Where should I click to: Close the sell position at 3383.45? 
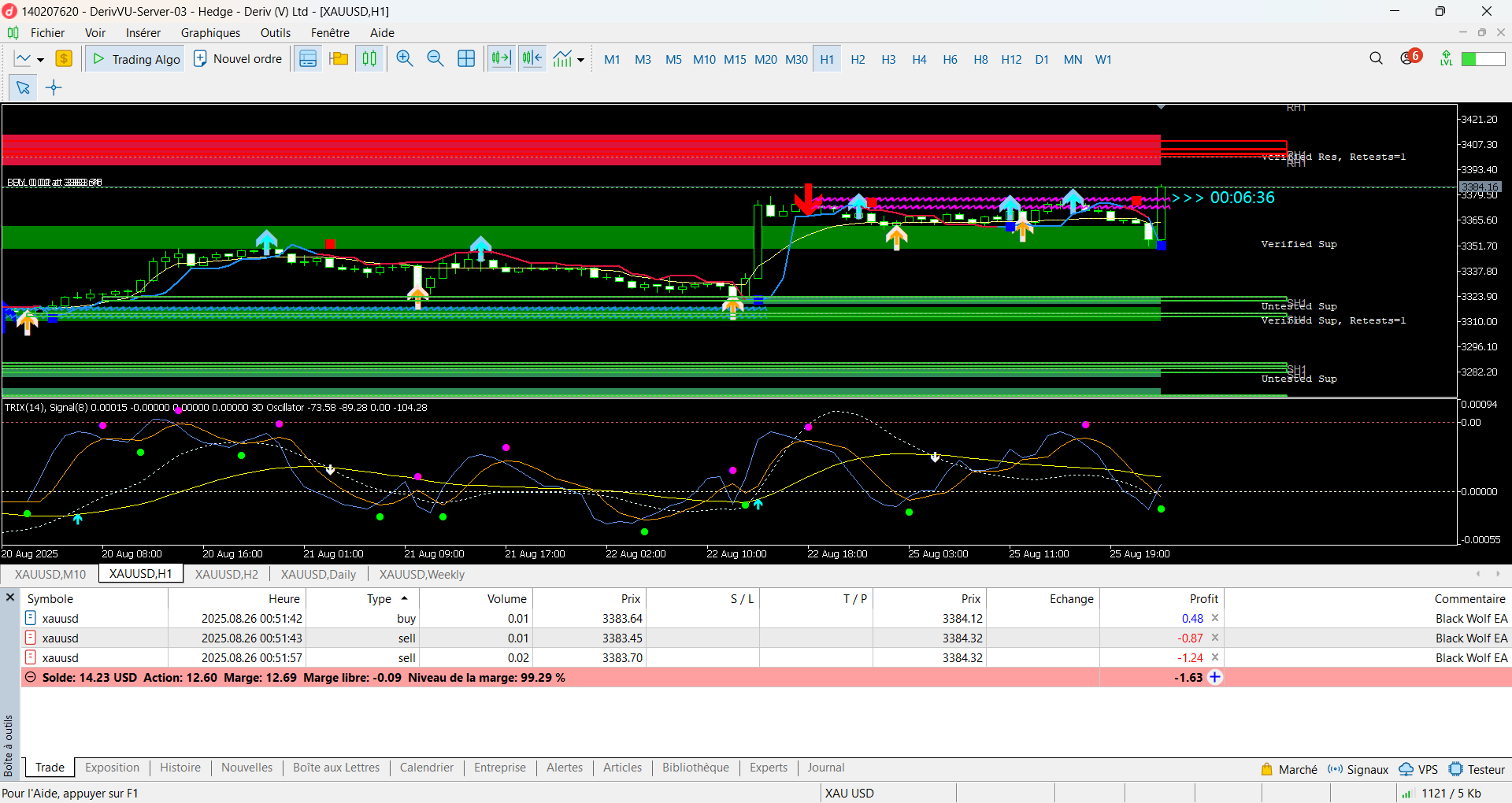(x=1215, y=638)
